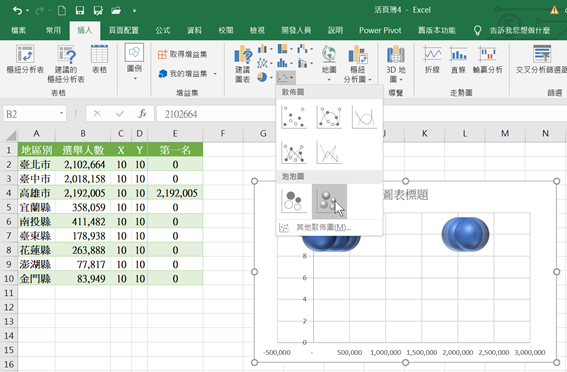Open the File (檔案) tab
The width and height of the screenshot is (567, 372).
pos(18,30)
